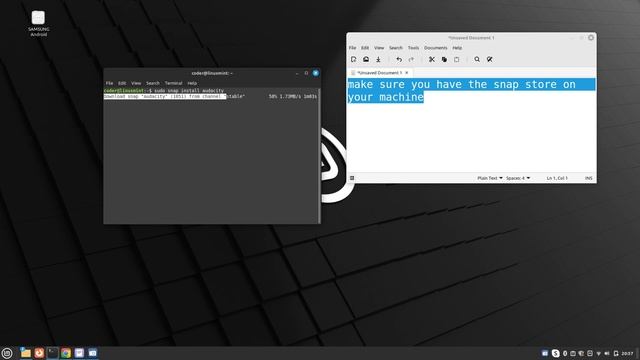Screen dimensions: 640x360
Task: Close the Unsaved Document 1 tab
Action: [407, 73]
